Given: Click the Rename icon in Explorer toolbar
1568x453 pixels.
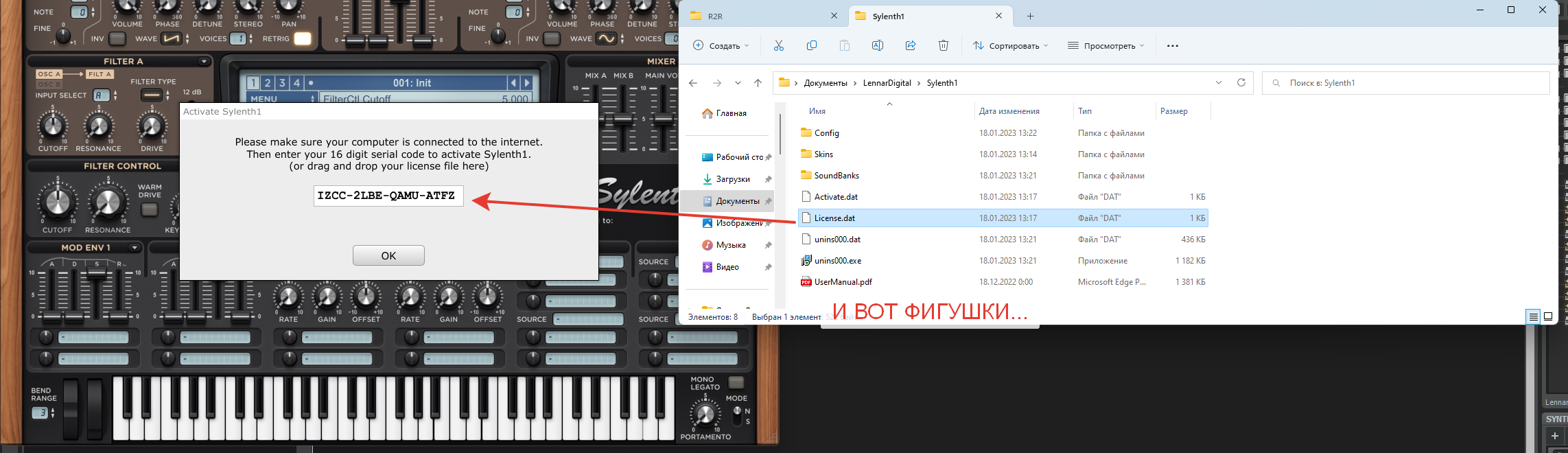Looking at the screenshot, I should coord(877,46).
